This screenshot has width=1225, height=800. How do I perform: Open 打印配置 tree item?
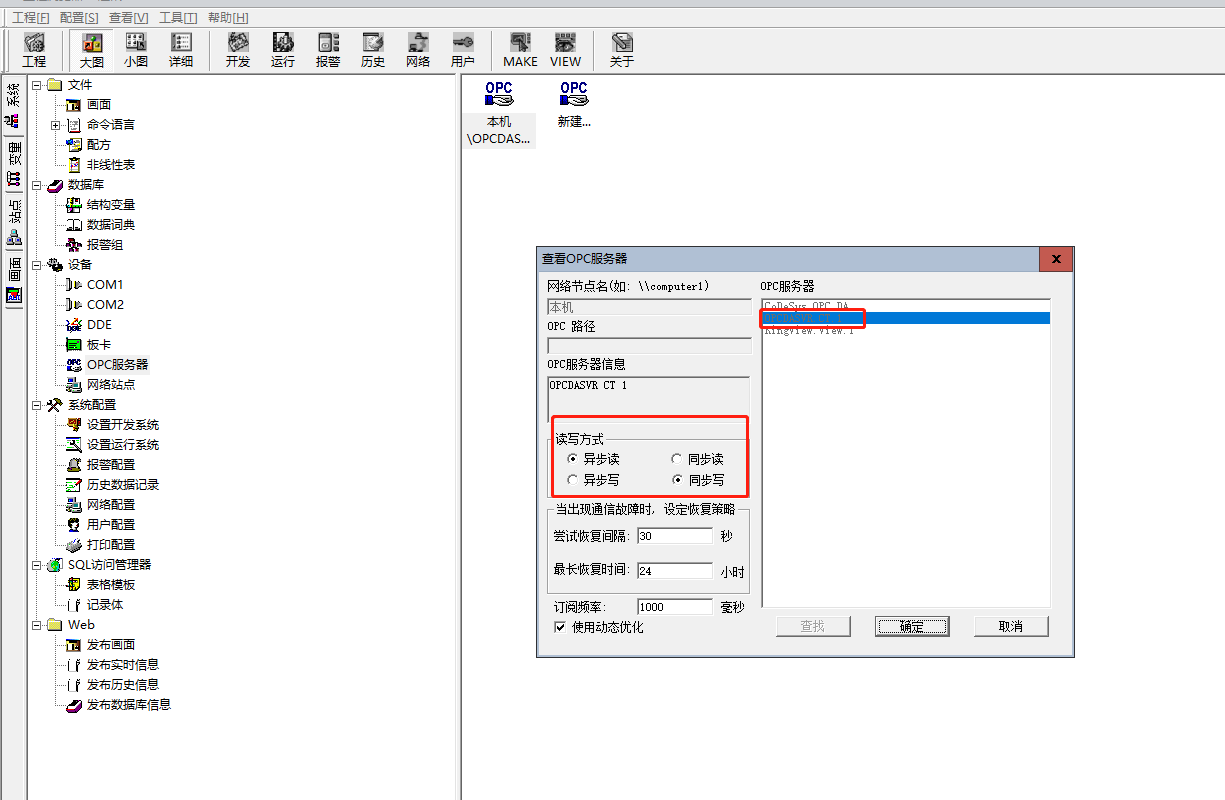(110, 544)
